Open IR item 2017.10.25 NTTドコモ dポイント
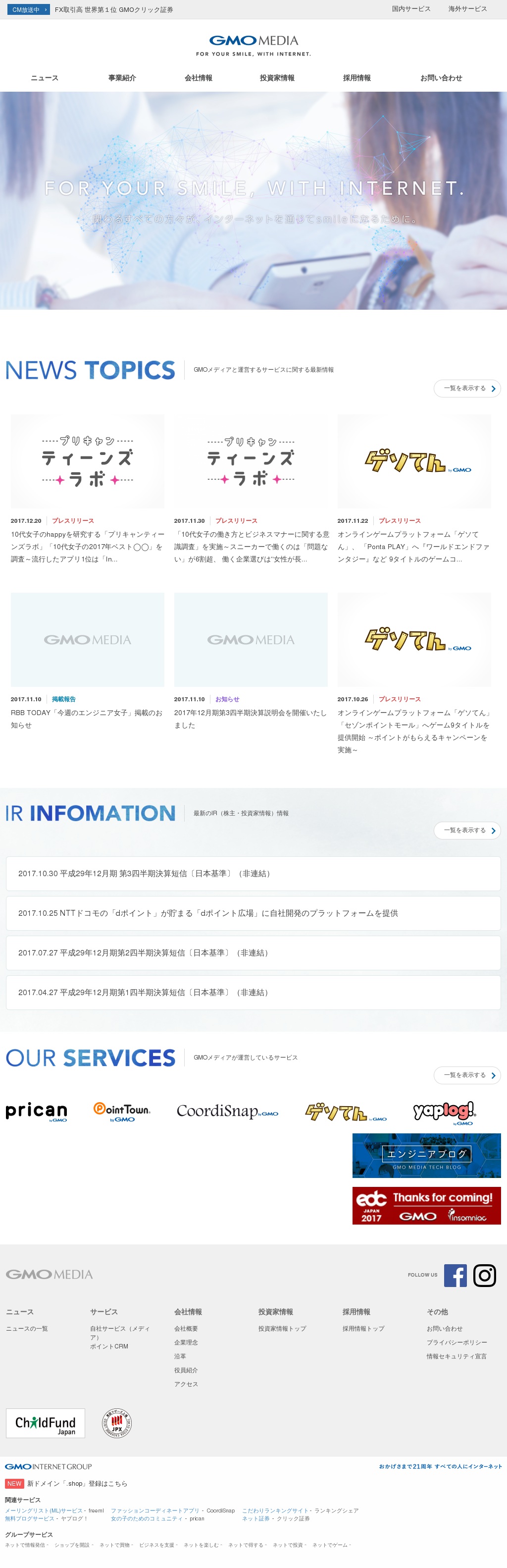Viewport: 507px width, 1568px height. pos(253,913)
